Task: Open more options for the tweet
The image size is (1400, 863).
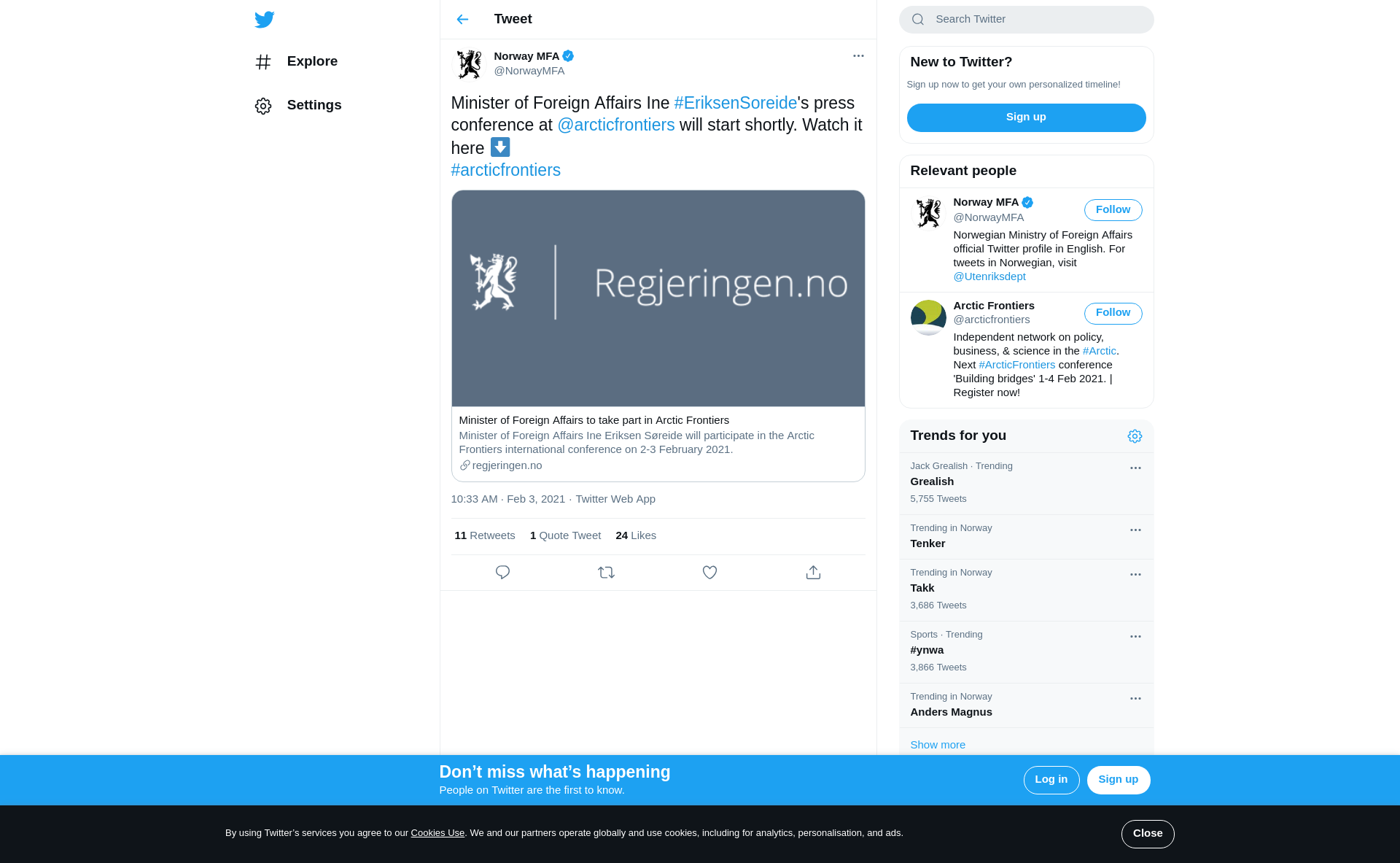Action: click(x=858, y=56)
